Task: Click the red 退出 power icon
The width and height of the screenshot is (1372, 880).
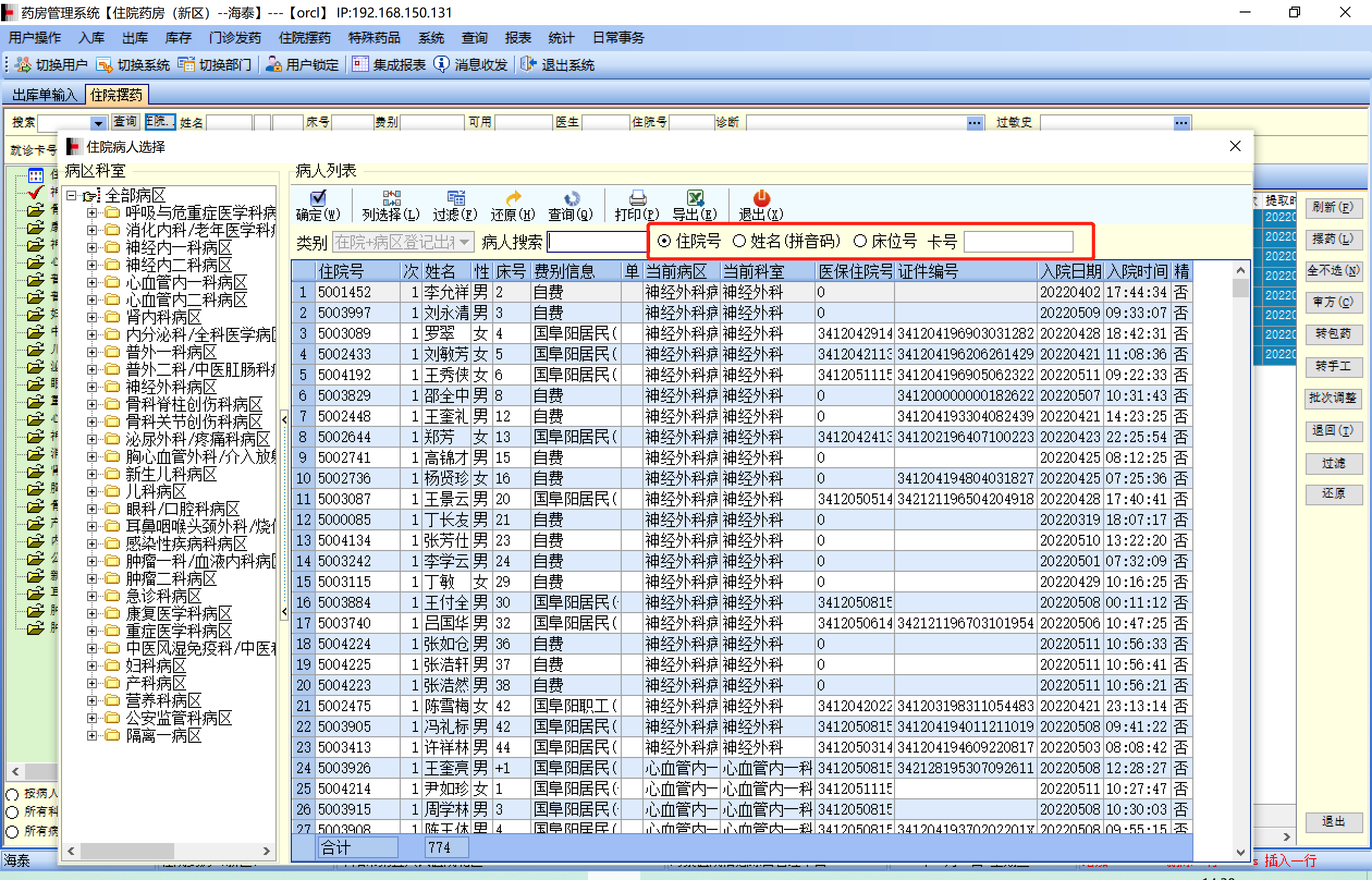Action: pos(761,198)
